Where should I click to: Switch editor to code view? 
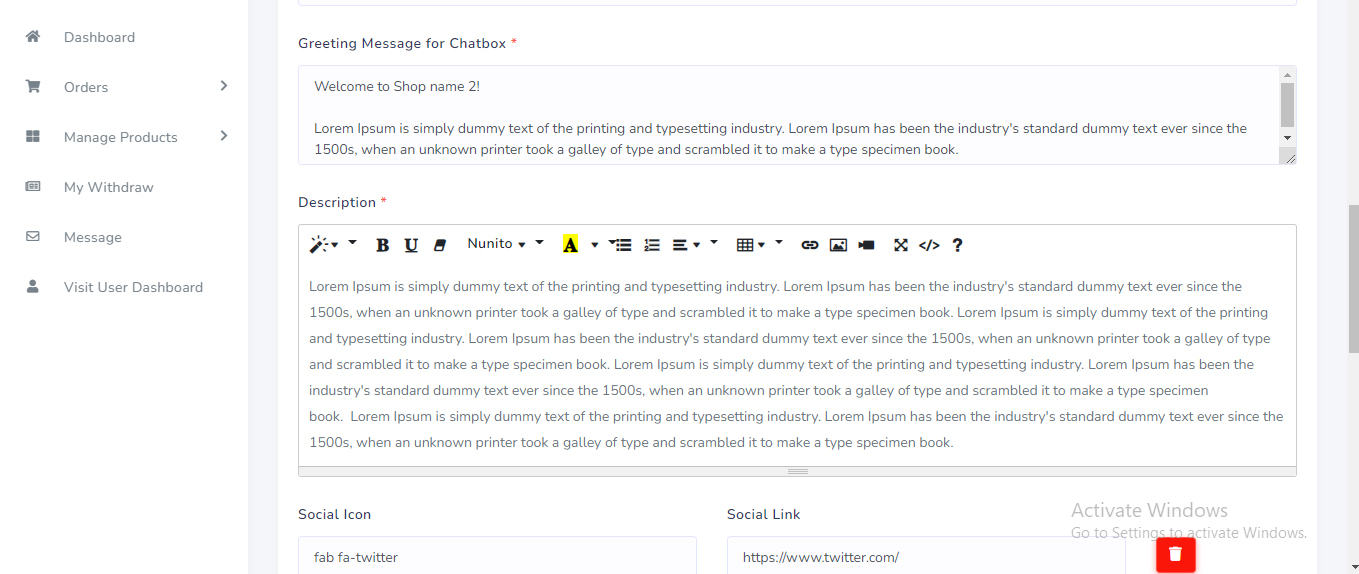[x=929, y=245]
